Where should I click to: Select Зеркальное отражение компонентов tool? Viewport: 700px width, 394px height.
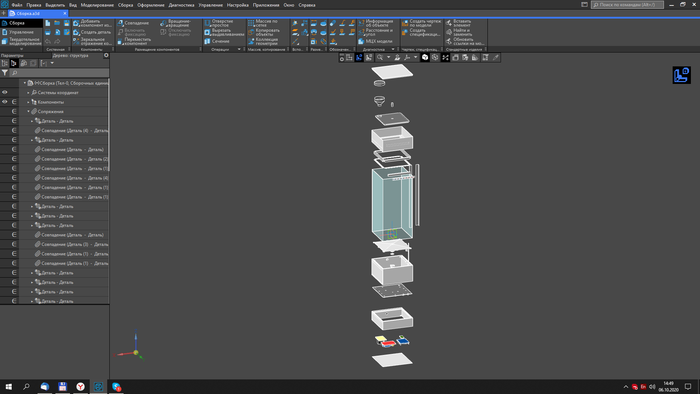[92, 41]
